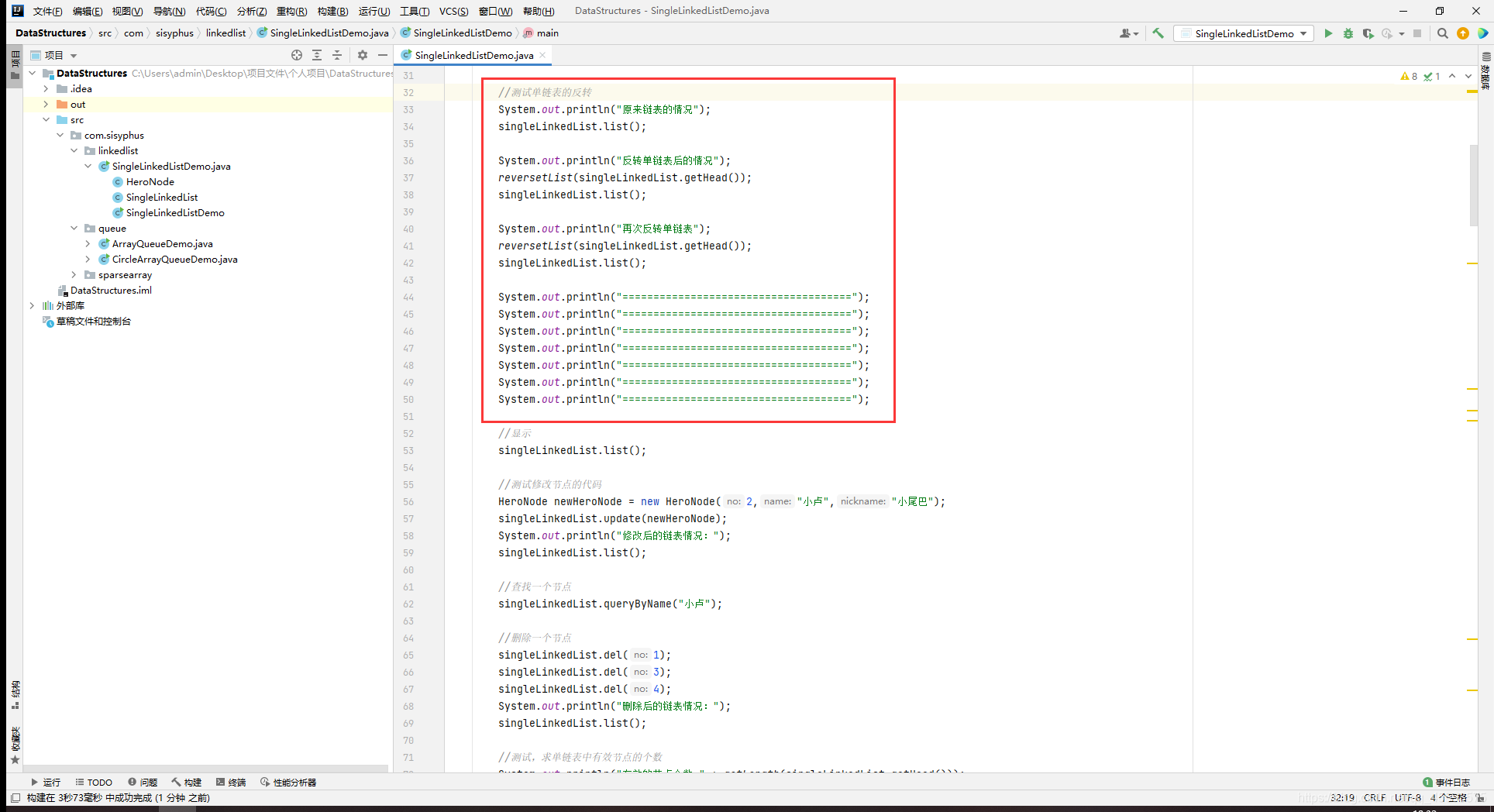
Task: Collapse the linkedlist package
Action: (x=74, y=151)
